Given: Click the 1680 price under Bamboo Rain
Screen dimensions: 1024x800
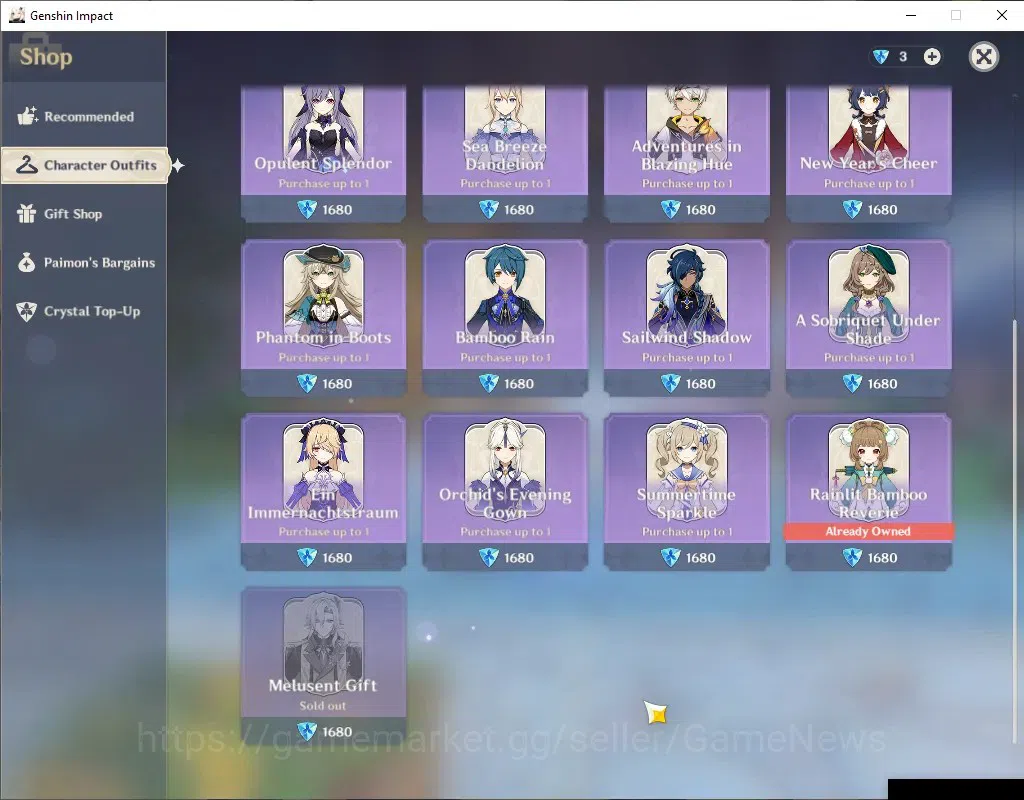Looking at the screenshot, I should tap(505, 383).
